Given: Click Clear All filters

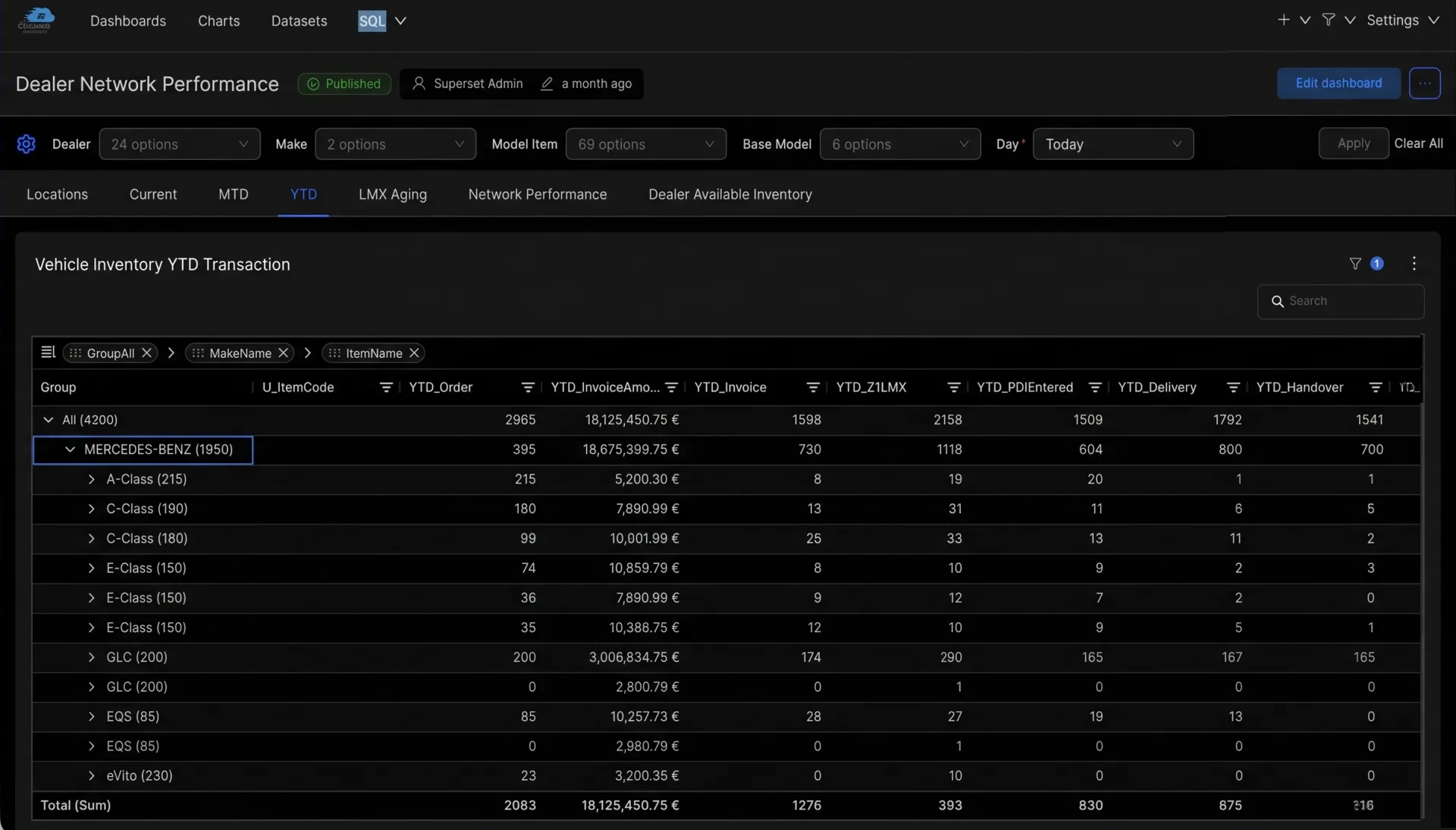Looking at the screenshot, I should click(1419, 143).
